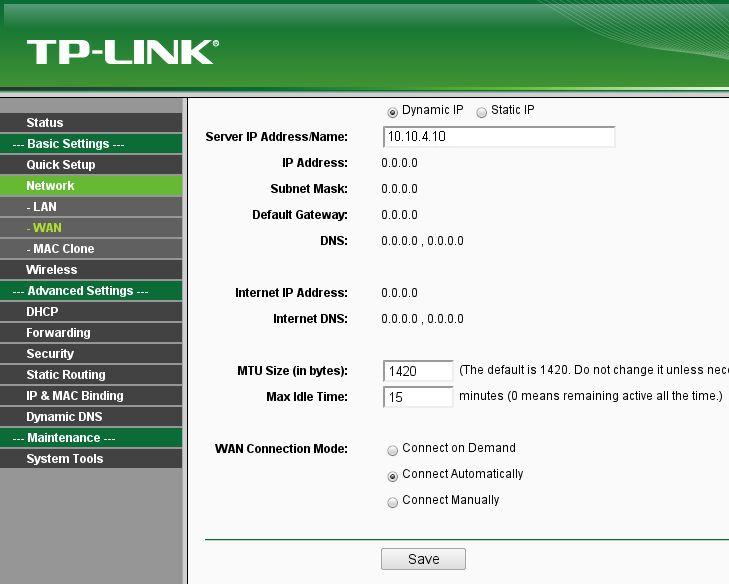This screenshot has width=729, height=584.
Task: Go to the LAN submenu
Action: tap(91, 206)
